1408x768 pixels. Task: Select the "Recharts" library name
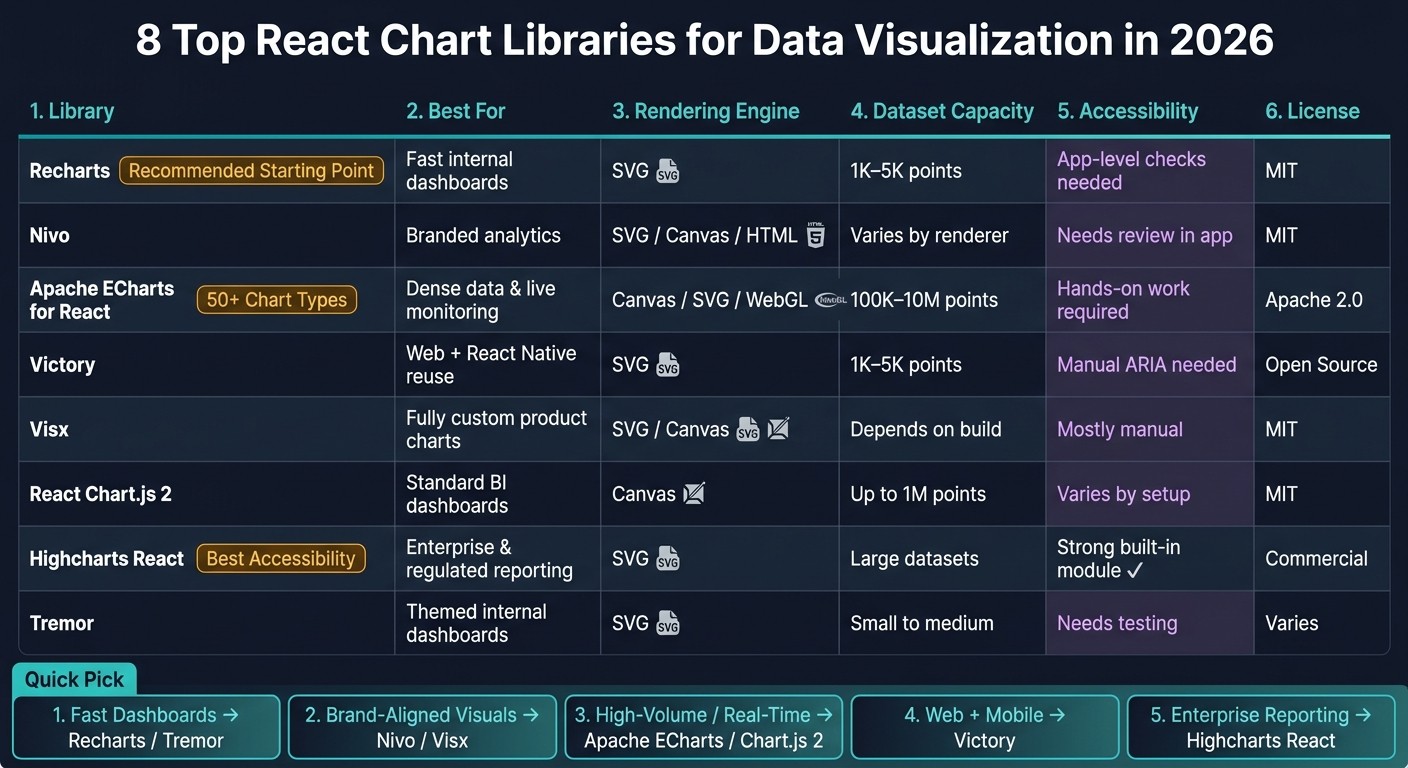[70, 171]
